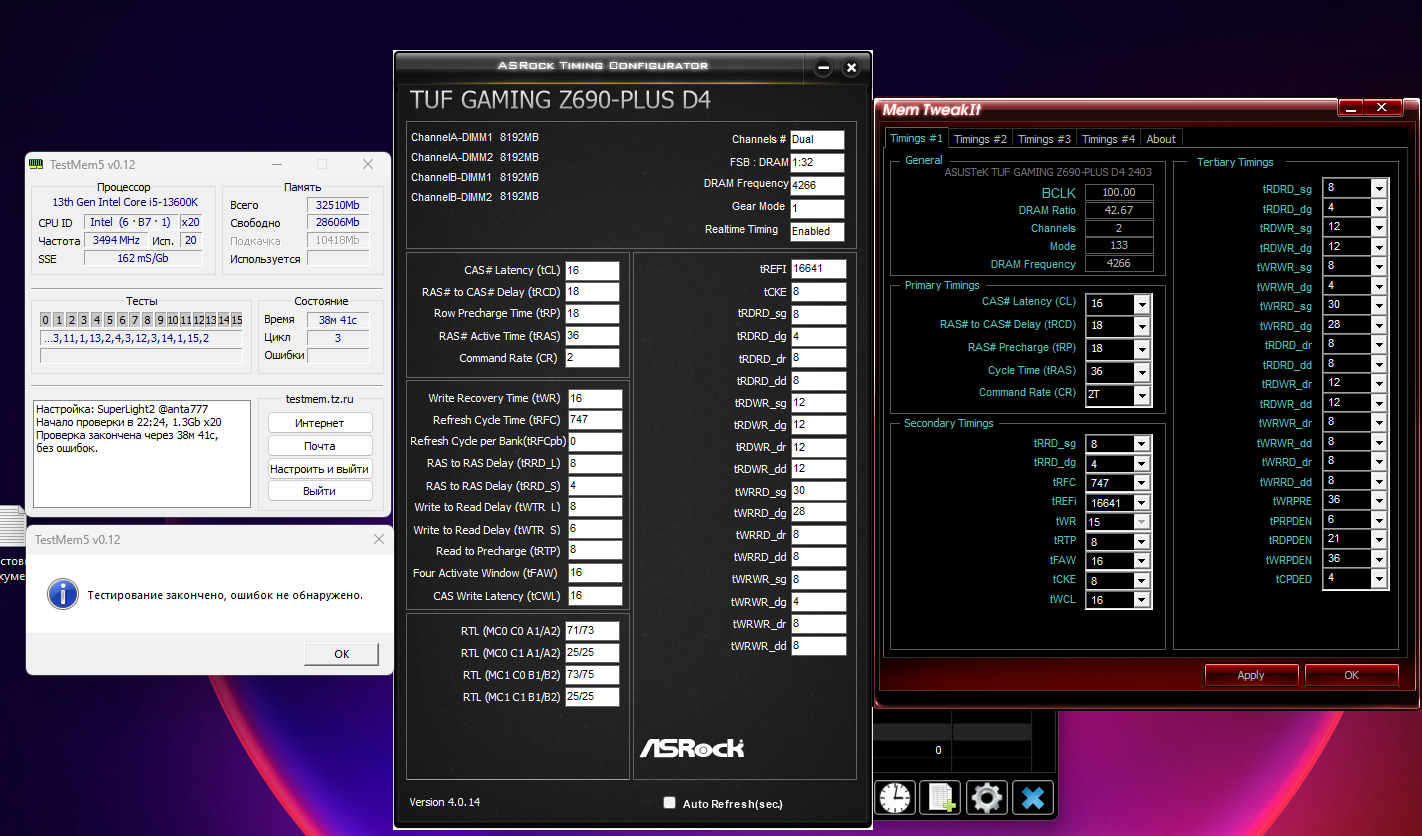
Task: Expand the tFAW dropdown in Mem TweakIt
Action: (x=1142, y=561)
